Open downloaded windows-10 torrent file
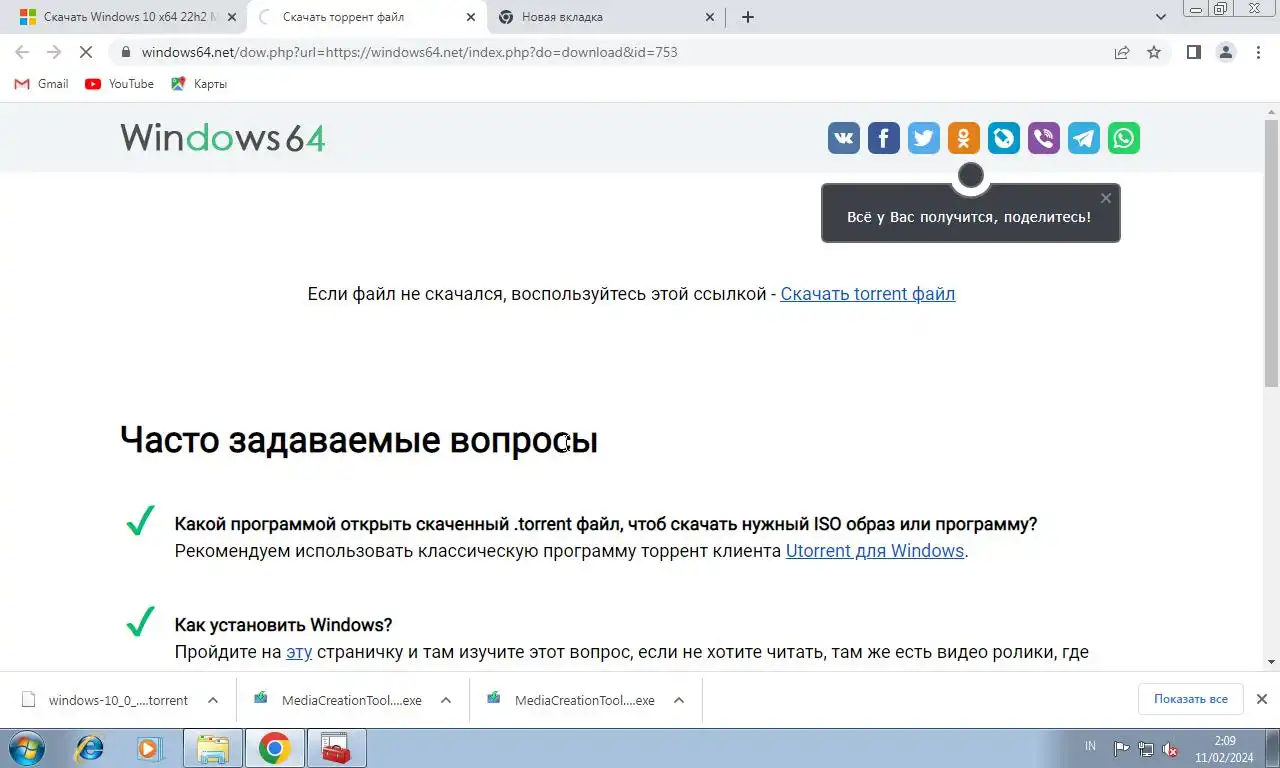Image resolution: width=1280 pixels, height=768 pixels. pyautogui.click(x=105, y=700)
